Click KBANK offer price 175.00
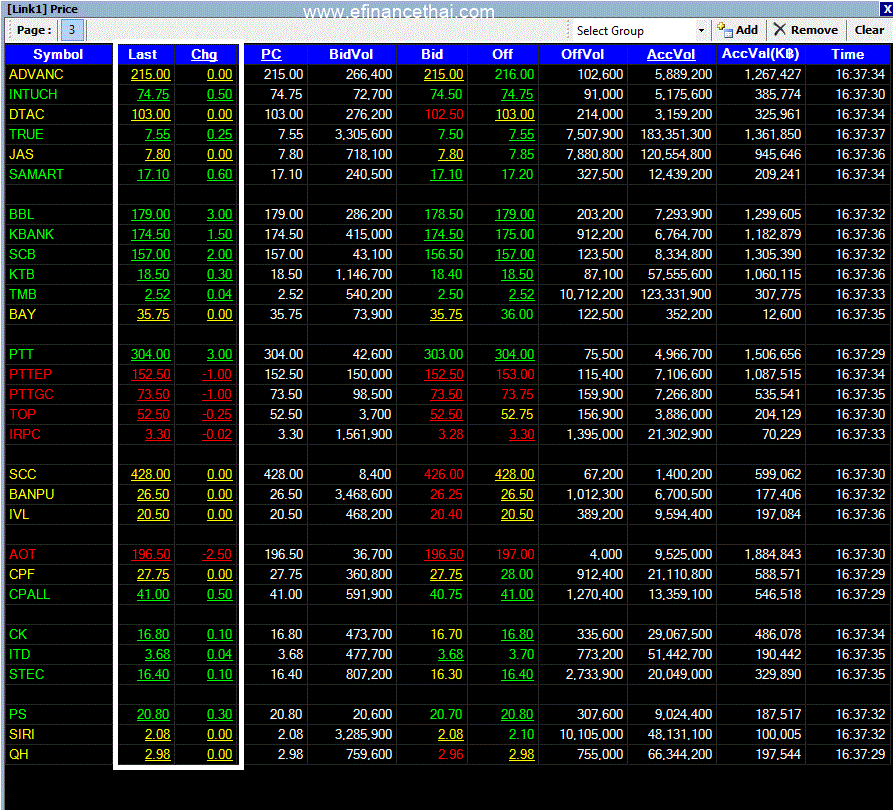893x810 pixels. coord(514,234)
